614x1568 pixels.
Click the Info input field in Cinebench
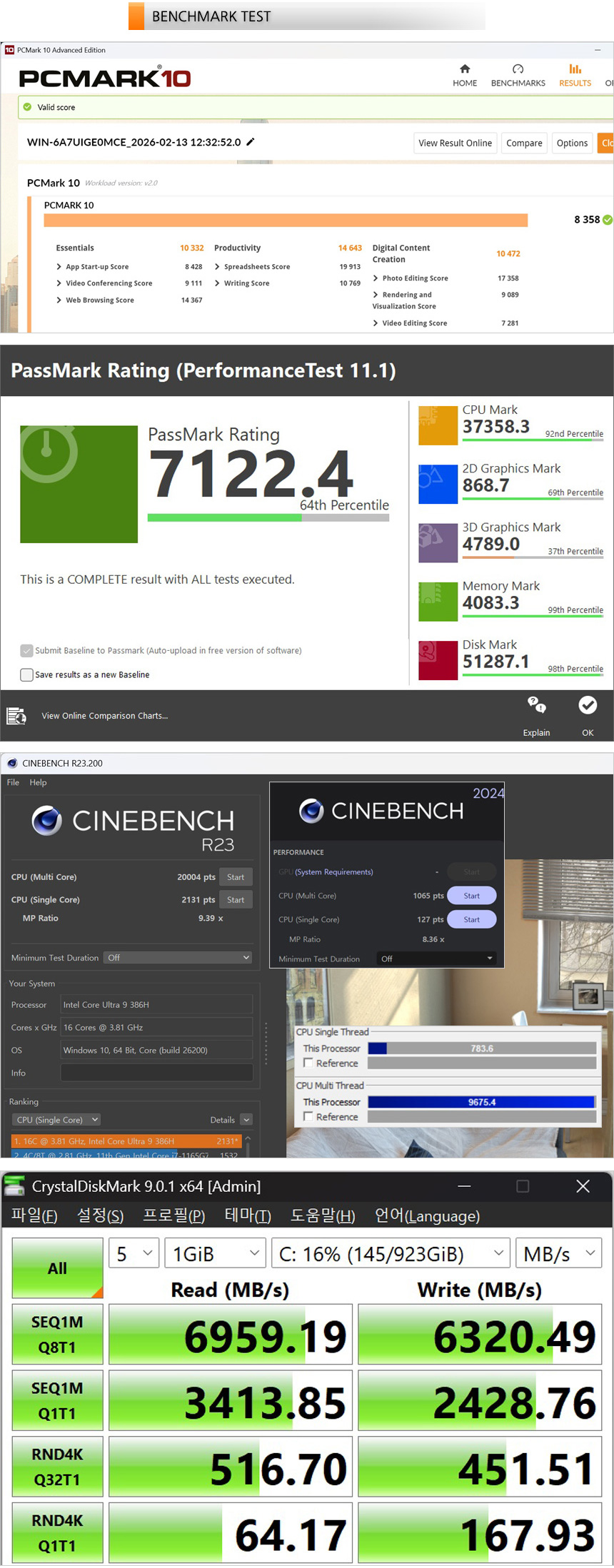156,1073
